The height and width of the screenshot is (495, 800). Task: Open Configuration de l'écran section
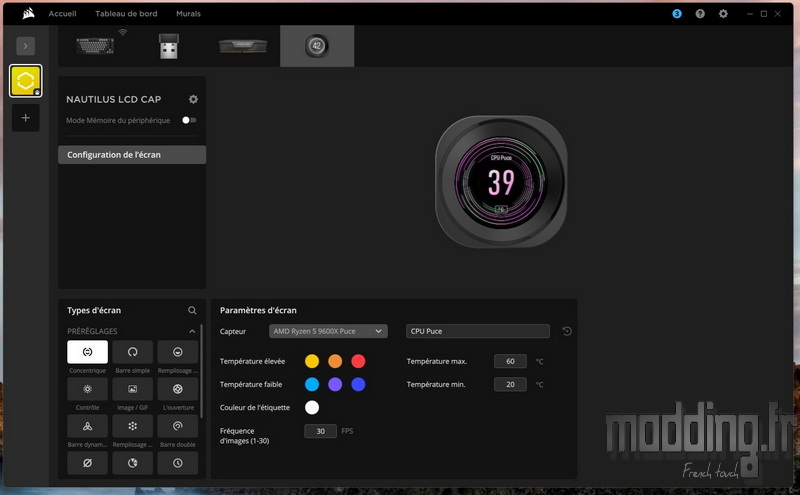[132, 155]
